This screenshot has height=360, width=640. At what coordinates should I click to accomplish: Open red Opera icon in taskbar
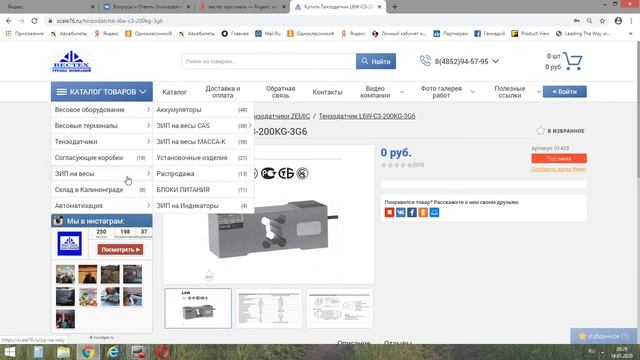tap(163, 352)
